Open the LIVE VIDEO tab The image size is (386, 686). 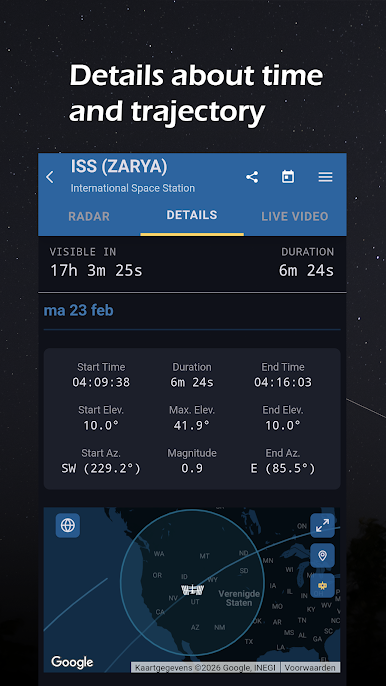click(x=295, y=216)
